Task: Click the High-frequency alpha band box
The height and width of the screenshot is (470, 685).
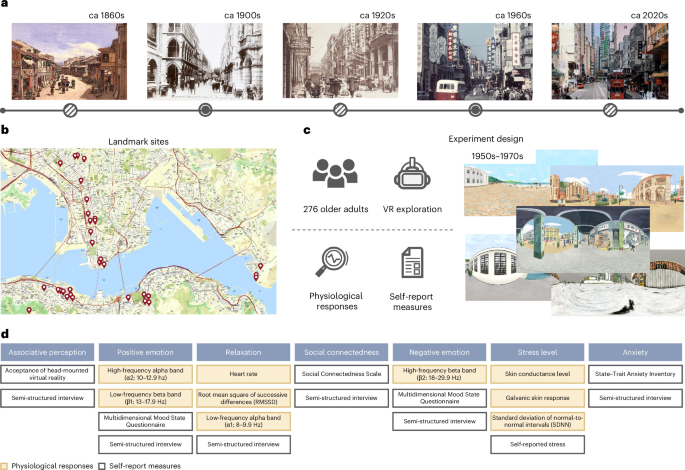Action: 145,374
